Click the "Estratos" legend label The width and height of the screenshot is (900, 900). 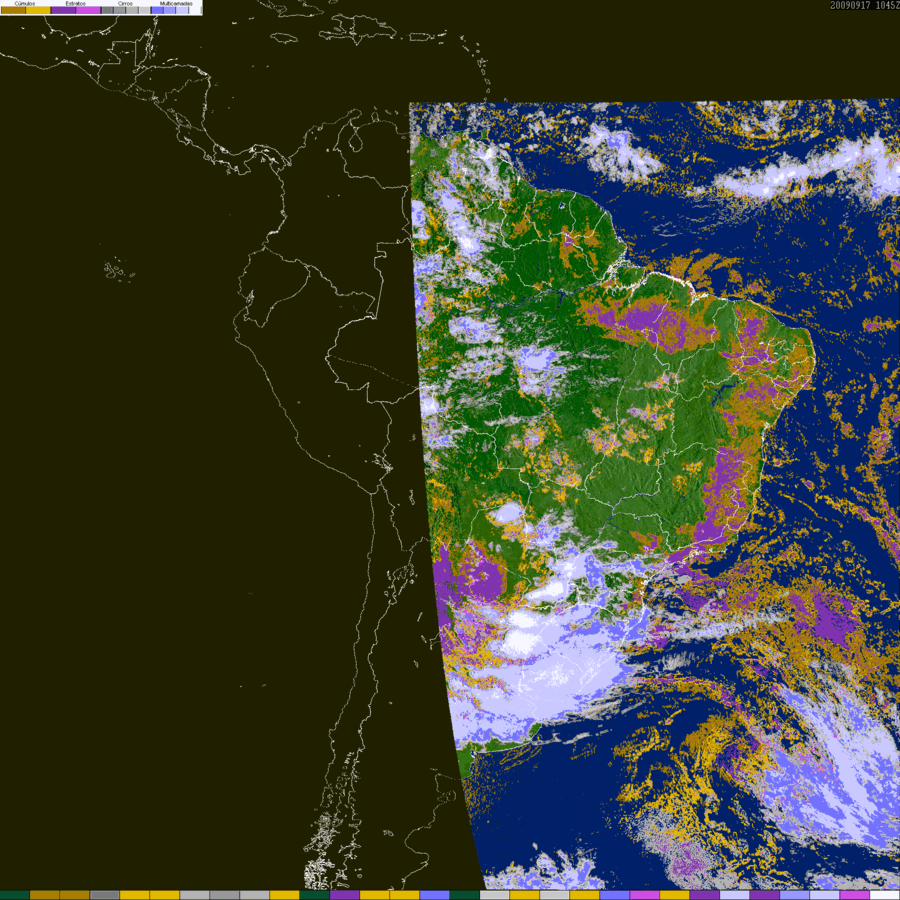[76, 3]
